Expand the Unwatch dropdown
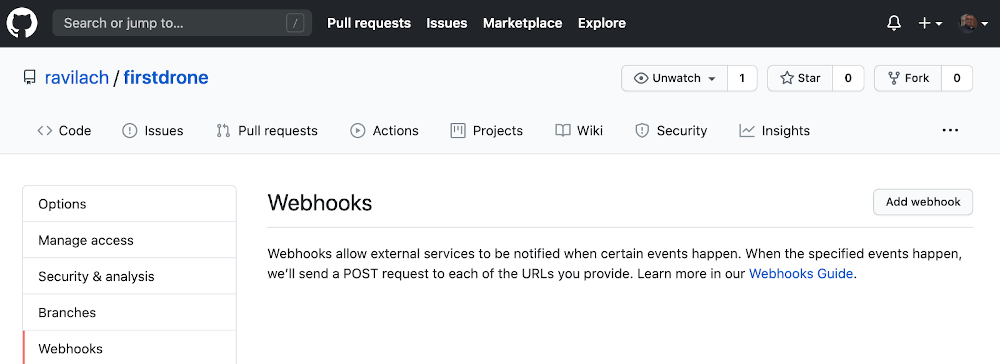This screenshot has height=364, width=1000. coord(675,78)
